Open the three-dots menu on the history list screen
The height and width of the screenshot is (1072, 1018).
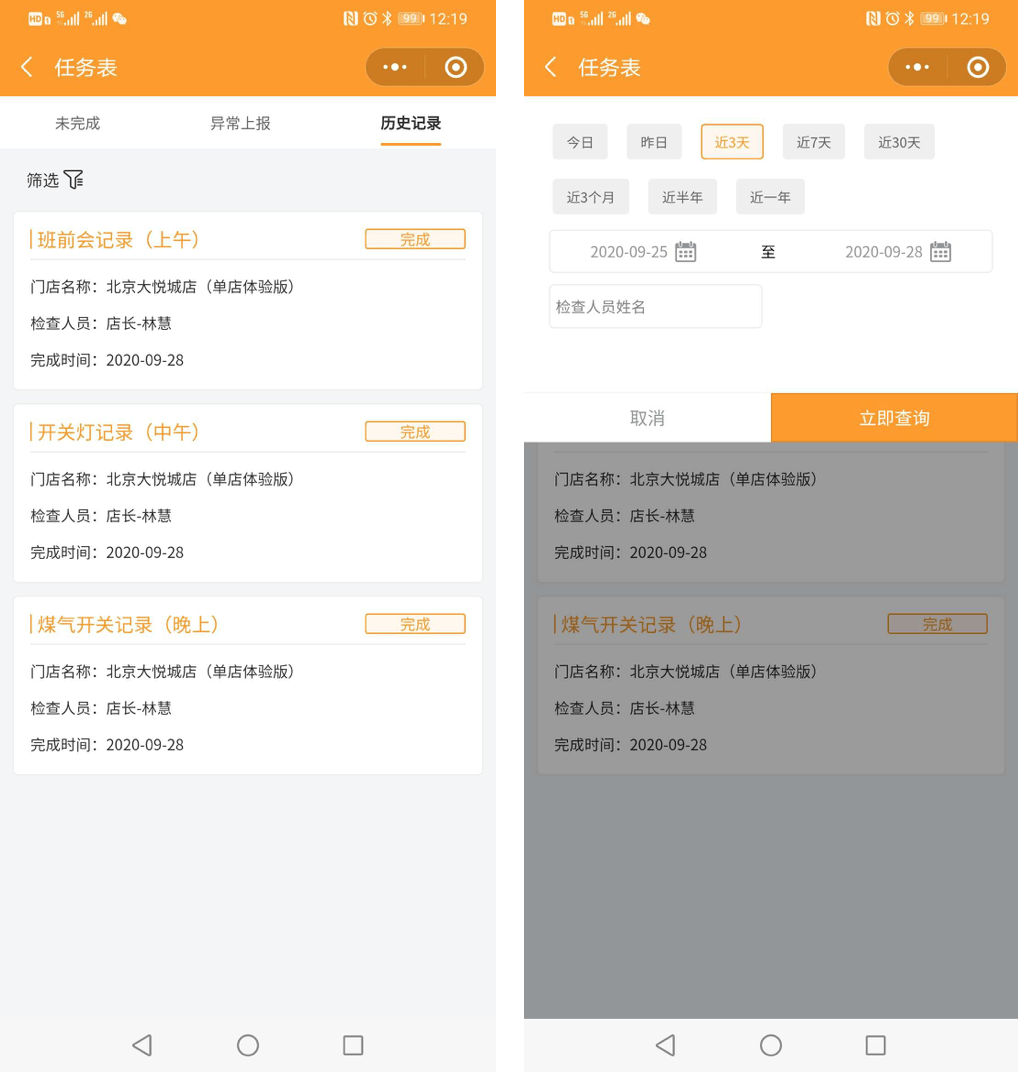(x=395, y=67)
